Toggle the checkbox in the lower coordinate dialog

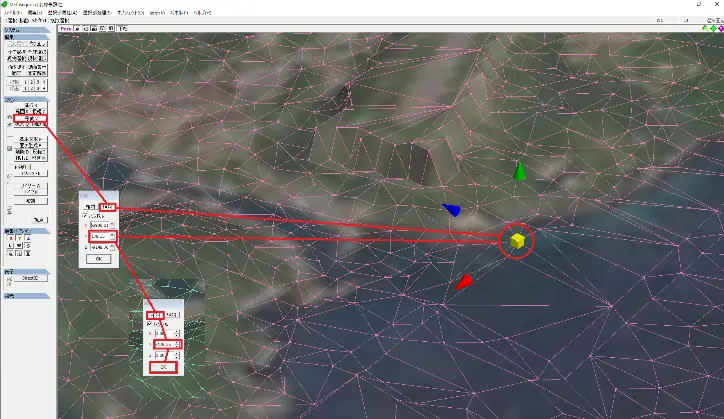click(x=150, y=323)
